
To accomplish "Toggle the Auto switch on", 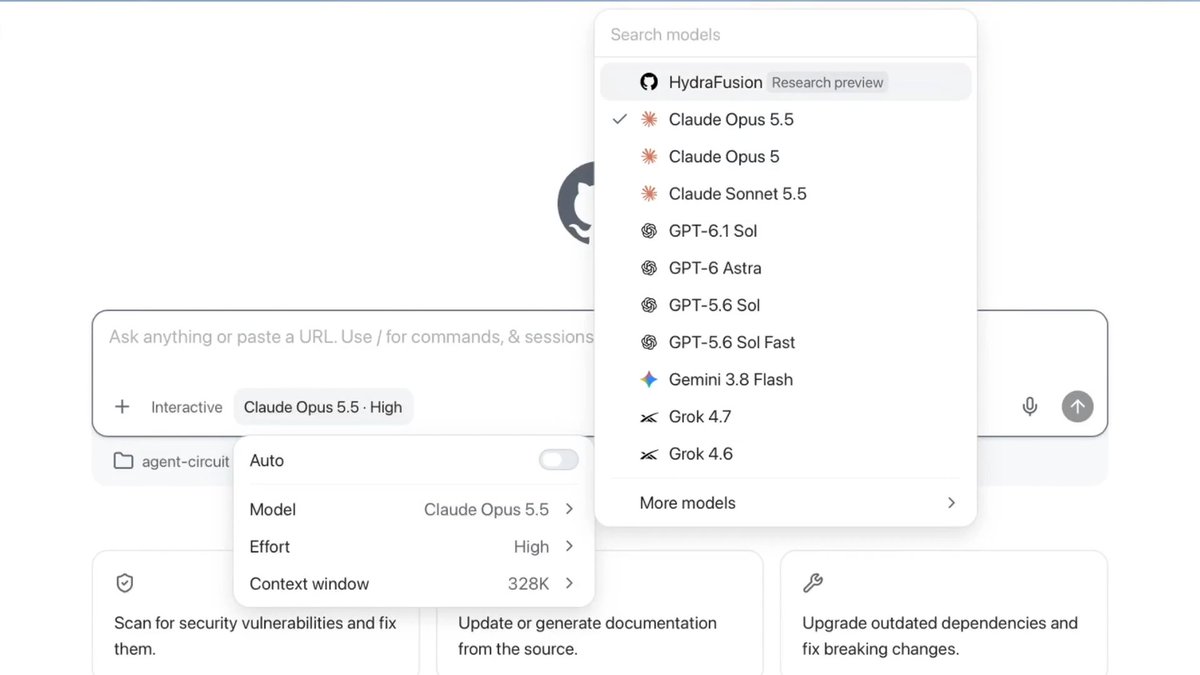I will [x=558, y=460].
